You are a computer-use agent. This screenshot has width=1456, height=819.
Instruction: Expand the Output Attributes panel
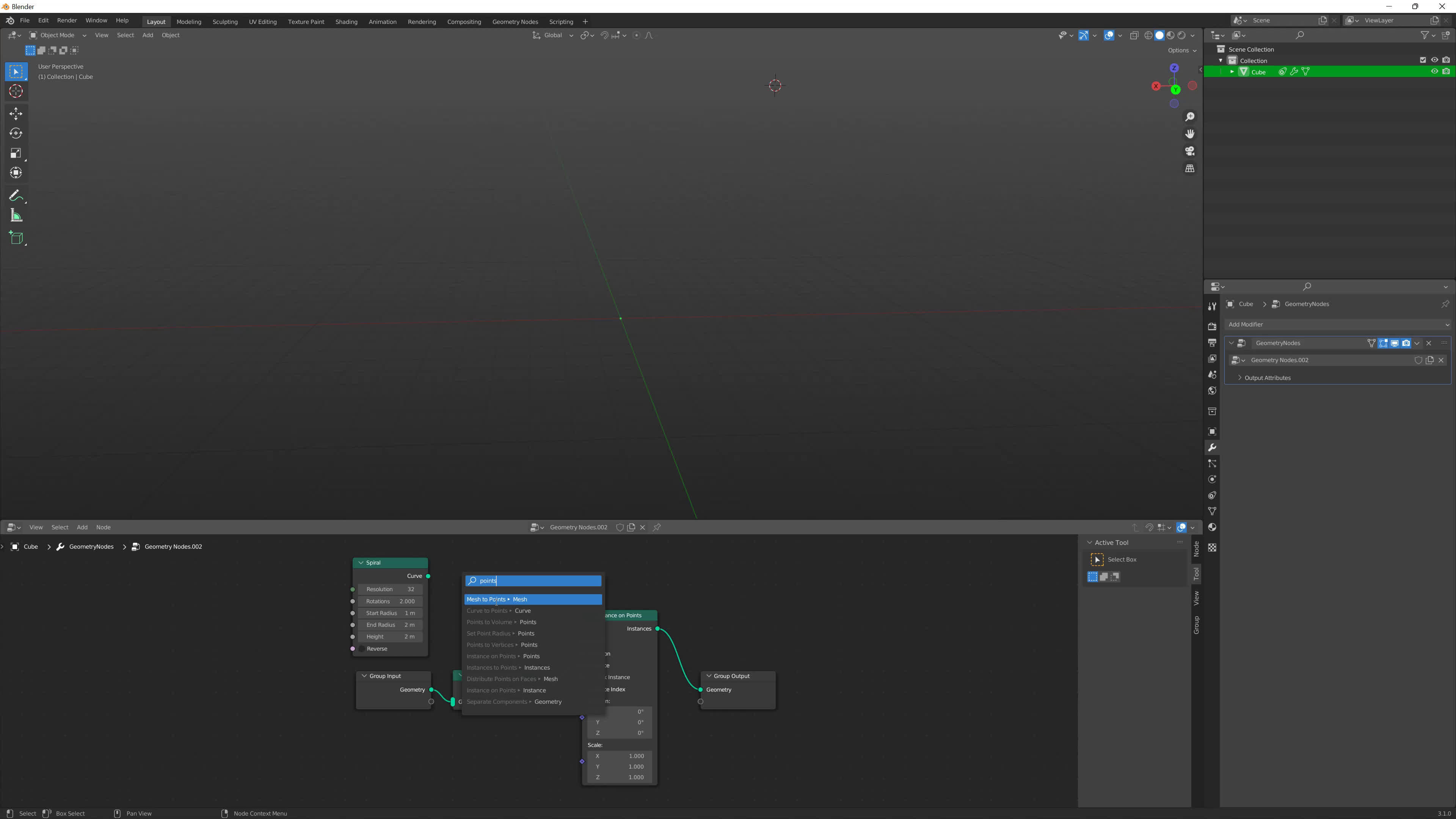click(x=1267, y=378)
